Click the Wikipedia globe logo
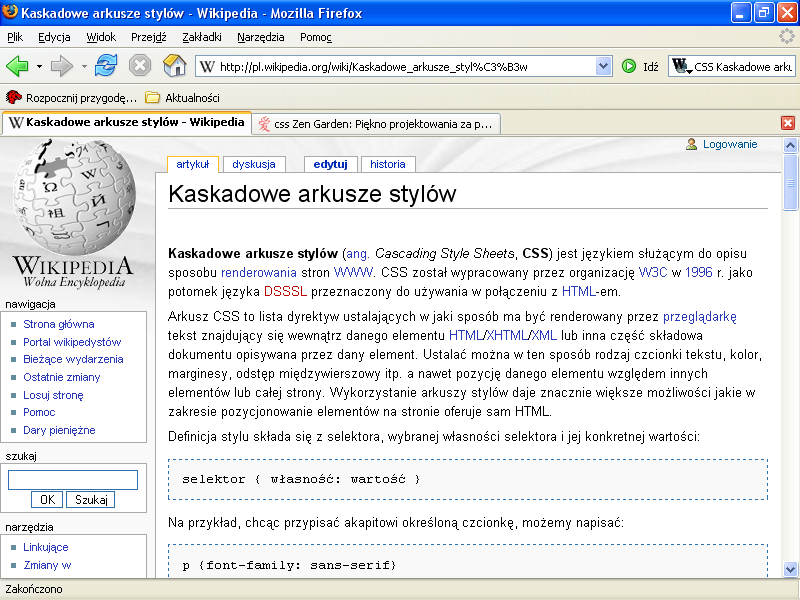Screen dimensions: 800x600 [x=74, y=197]
